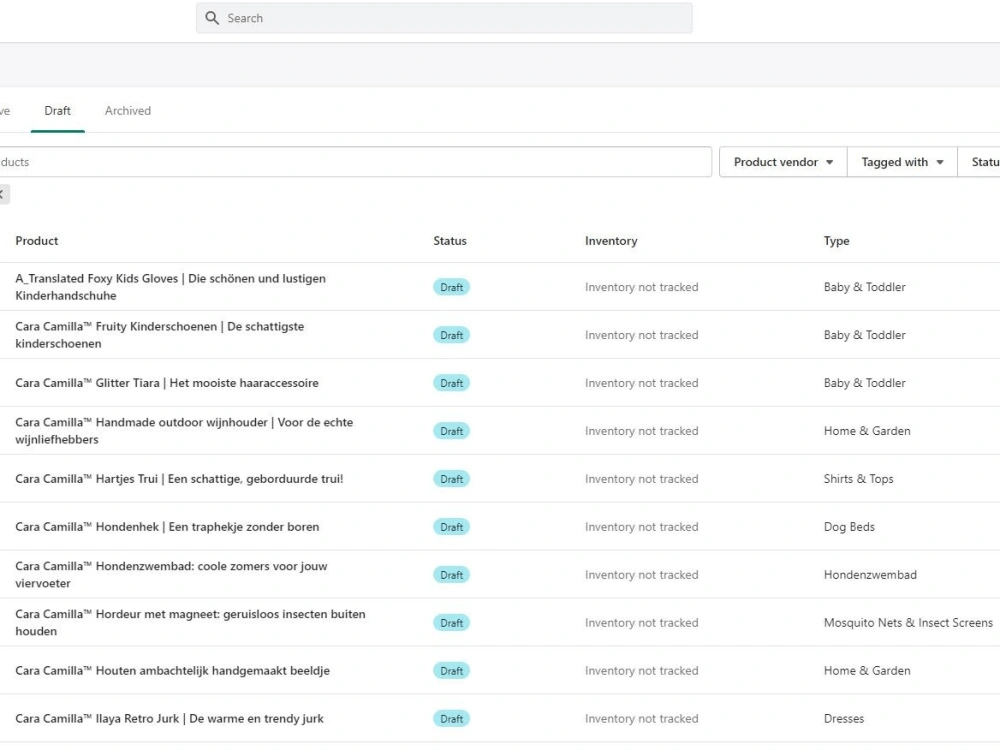Focus the top Search field

(444, 18)
